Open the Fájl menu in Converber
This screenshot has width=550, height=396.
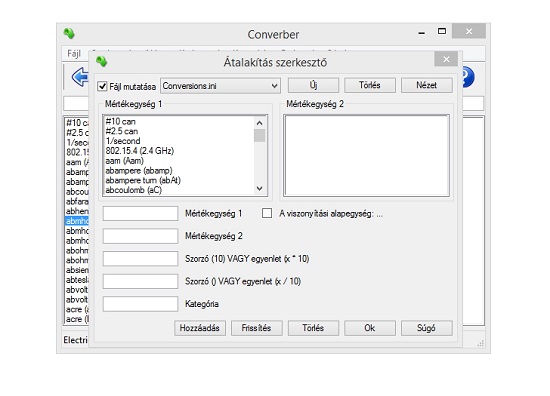click(74, 54)
